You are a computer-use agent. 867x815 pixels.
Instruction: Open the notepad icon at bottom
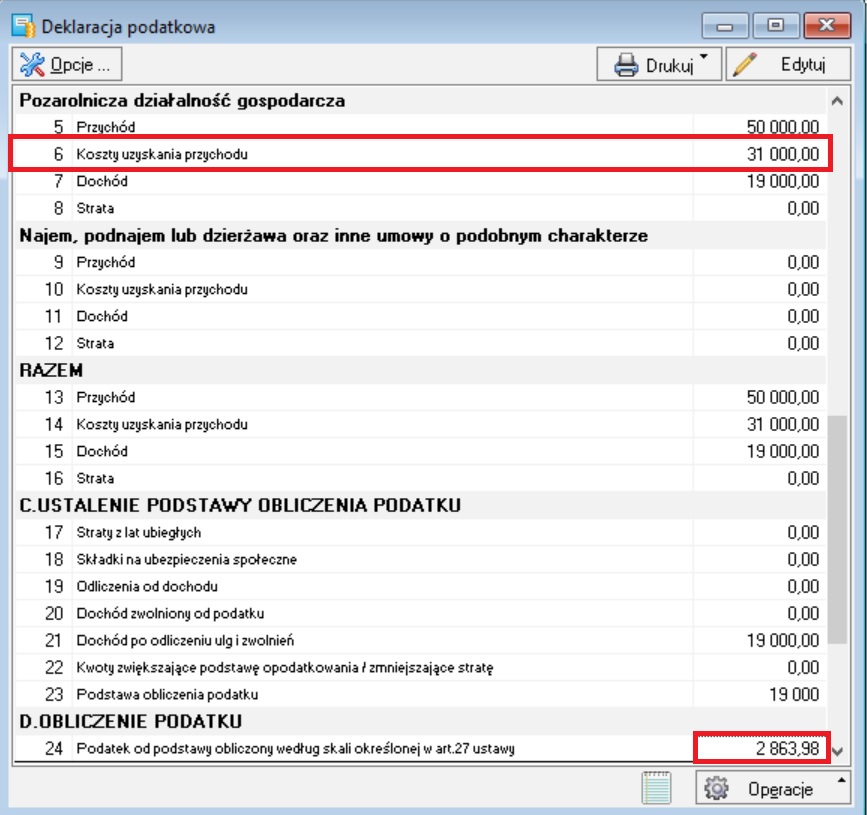coord(656,787)
